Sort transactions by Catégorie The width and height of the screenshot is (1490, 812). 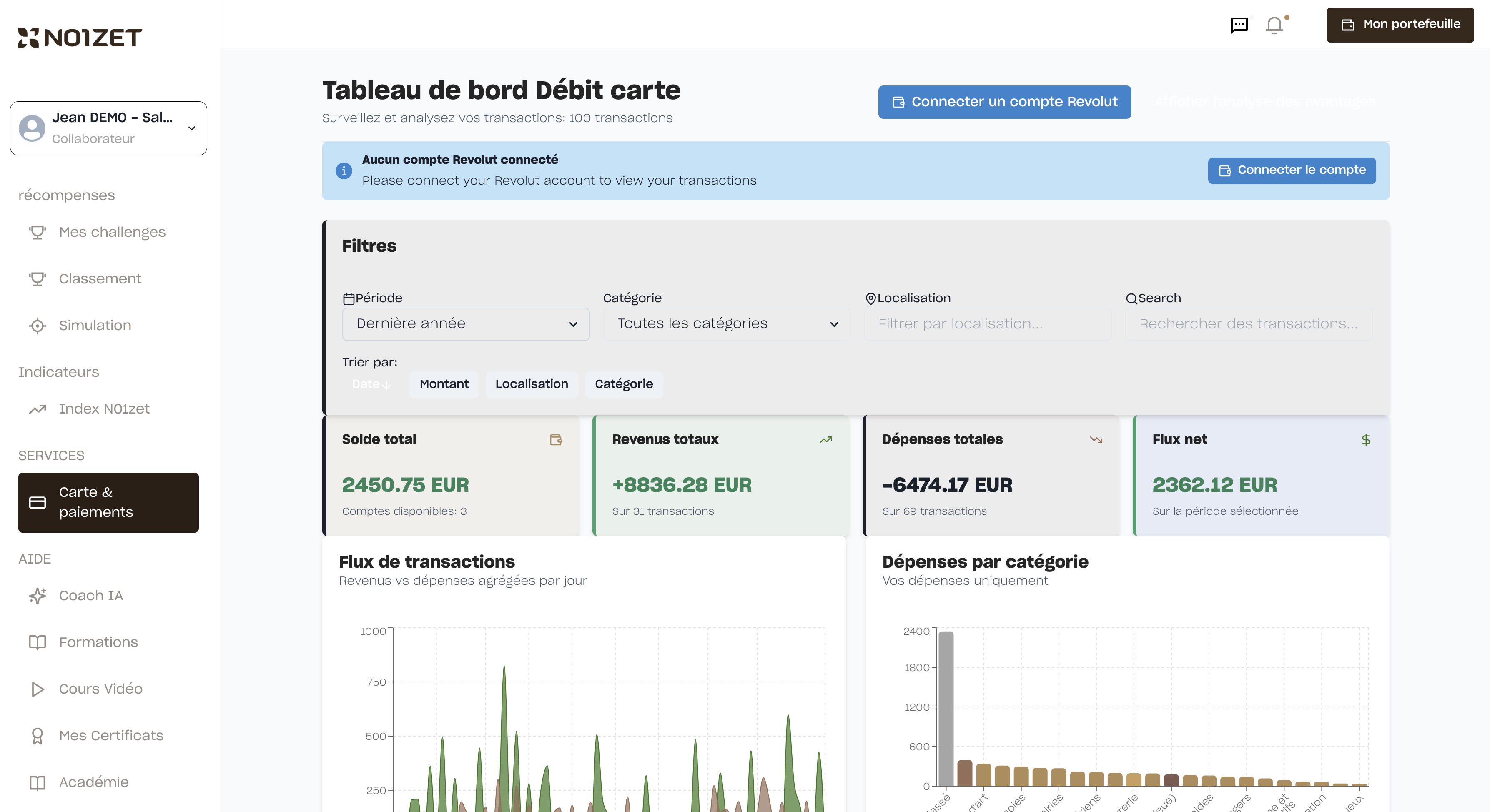(624, 385)
